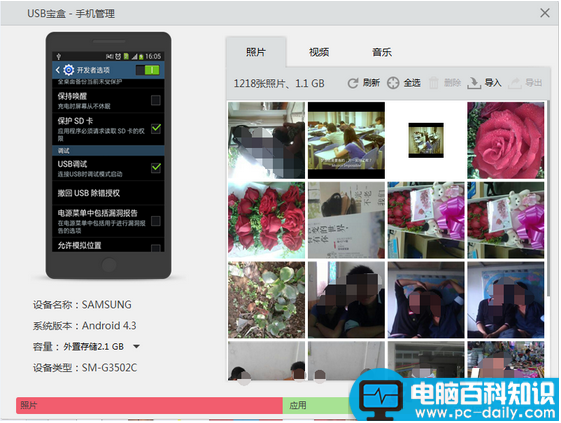Click the 16:05 clock in phone status bar
561x423 pixels.
pyautogui.click(x=153, y=56)
